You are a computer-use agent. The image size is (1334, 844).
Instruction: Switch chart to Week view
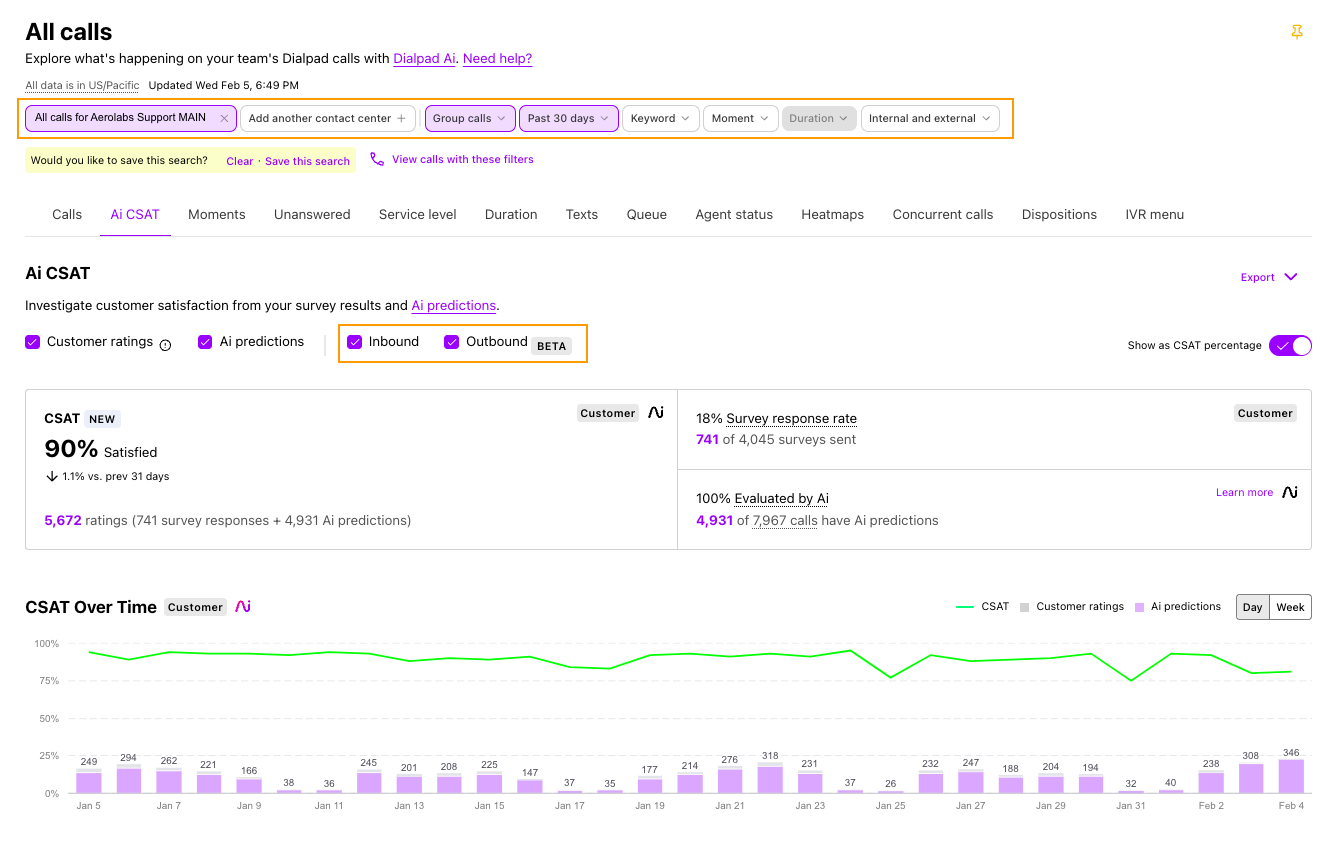coord(1290,607)
